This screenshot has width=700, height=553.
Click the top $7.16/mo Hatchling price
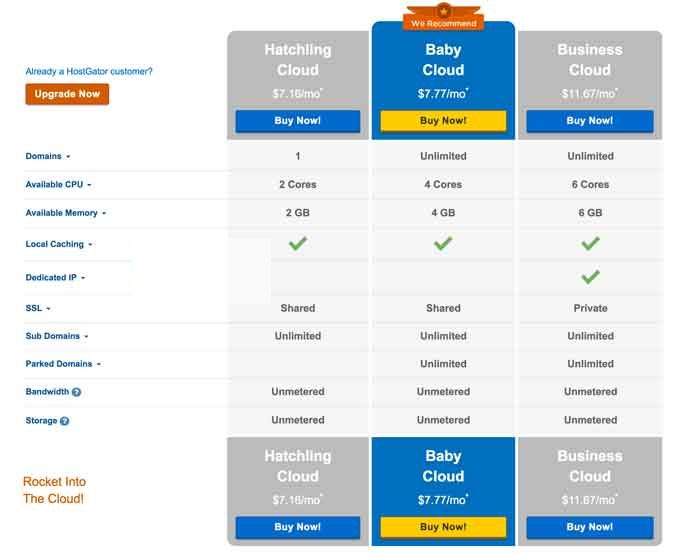(297, 94)
